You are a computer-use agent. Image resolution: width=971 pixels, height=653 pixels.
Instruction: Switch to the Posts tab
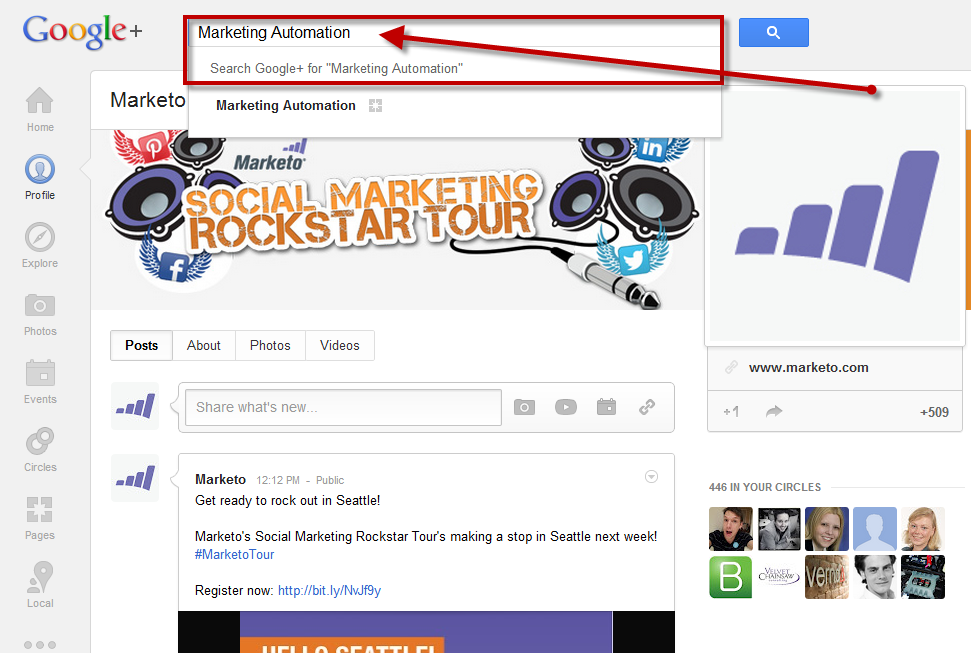click(141, 345)
